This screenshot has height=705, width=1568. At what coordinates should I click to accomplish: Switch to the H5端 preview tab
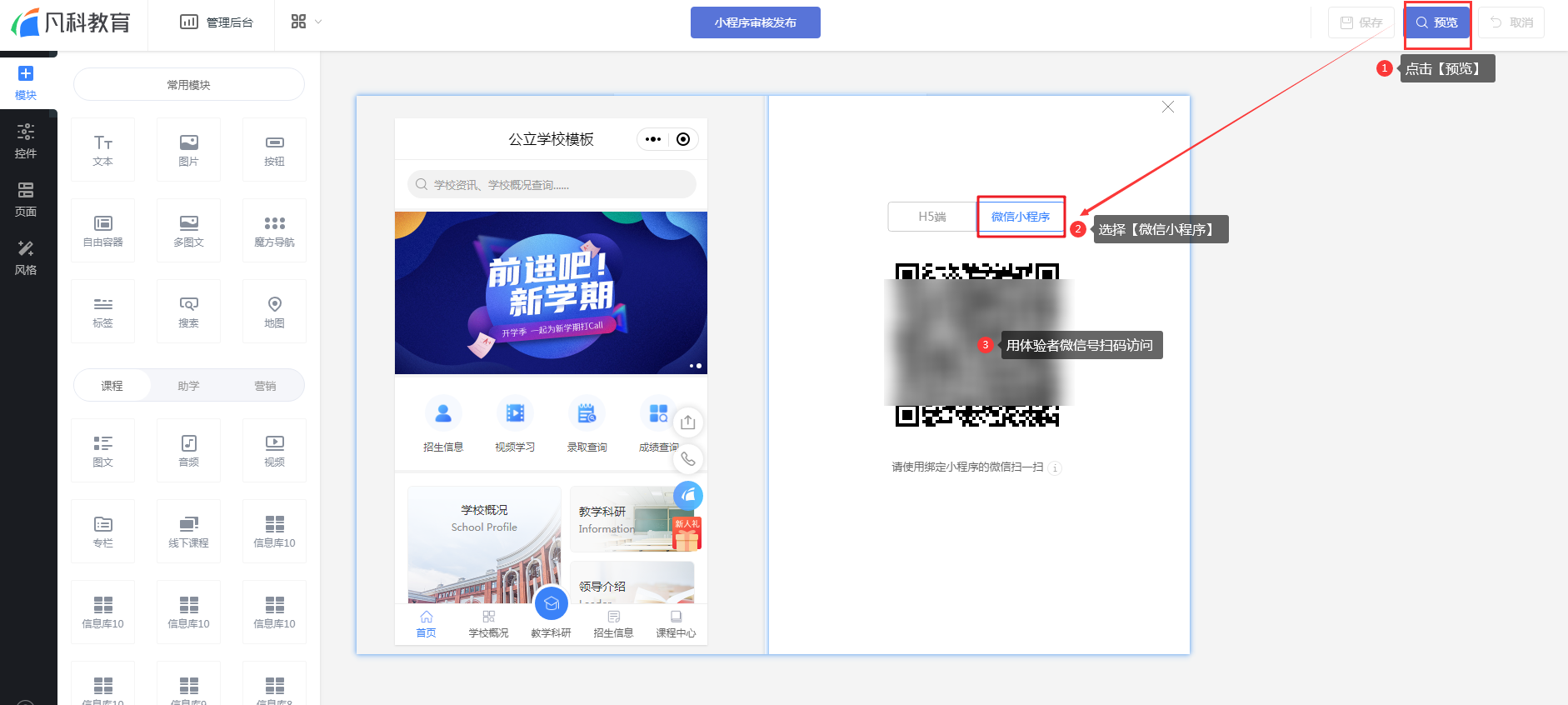click(932, 217)
